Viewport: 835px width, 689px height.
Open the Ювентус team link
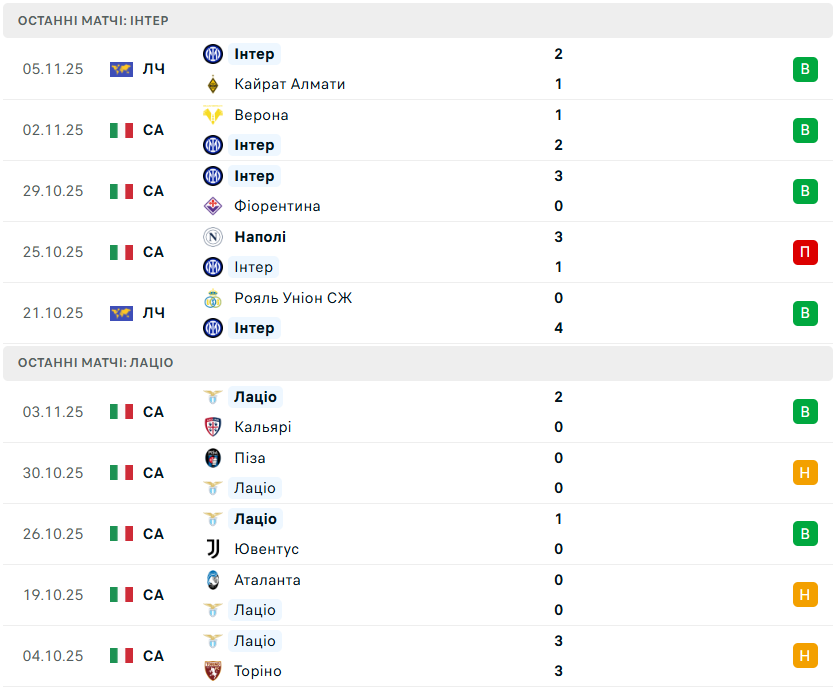pos(266,549)
